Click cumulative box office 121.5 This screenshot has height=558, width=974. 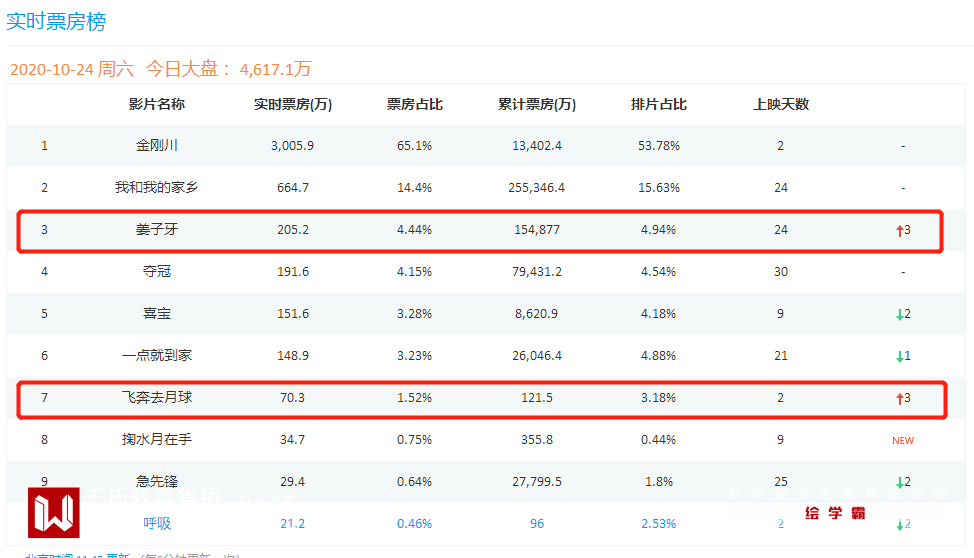click(x=537, y=397)
